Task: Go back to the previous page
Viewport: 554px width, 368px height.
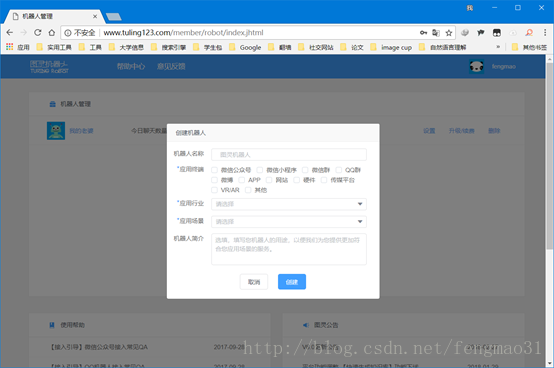Action: tap(10, 32)
